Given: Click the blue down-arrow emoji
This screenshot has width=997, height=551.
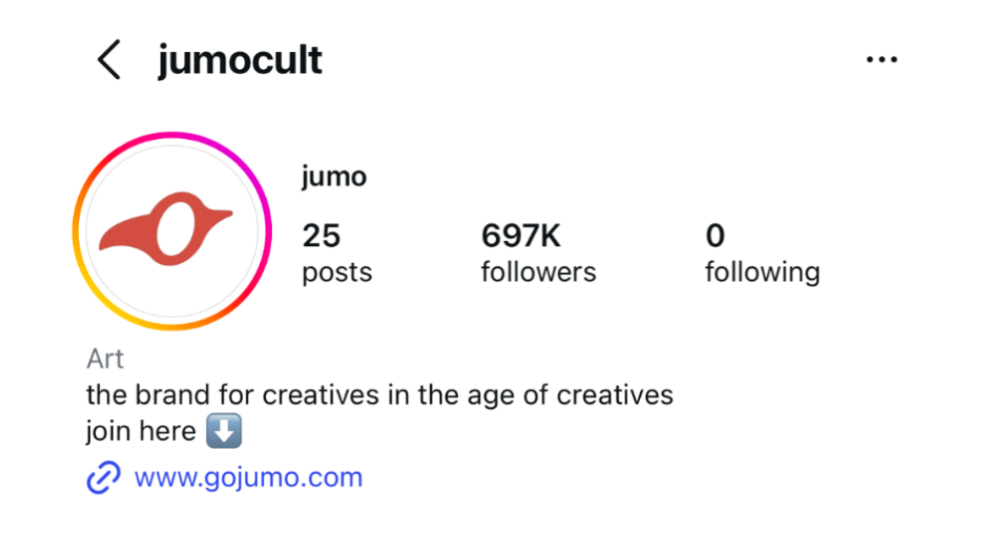Looking at the screenshot, I should (x=223, y=433).
